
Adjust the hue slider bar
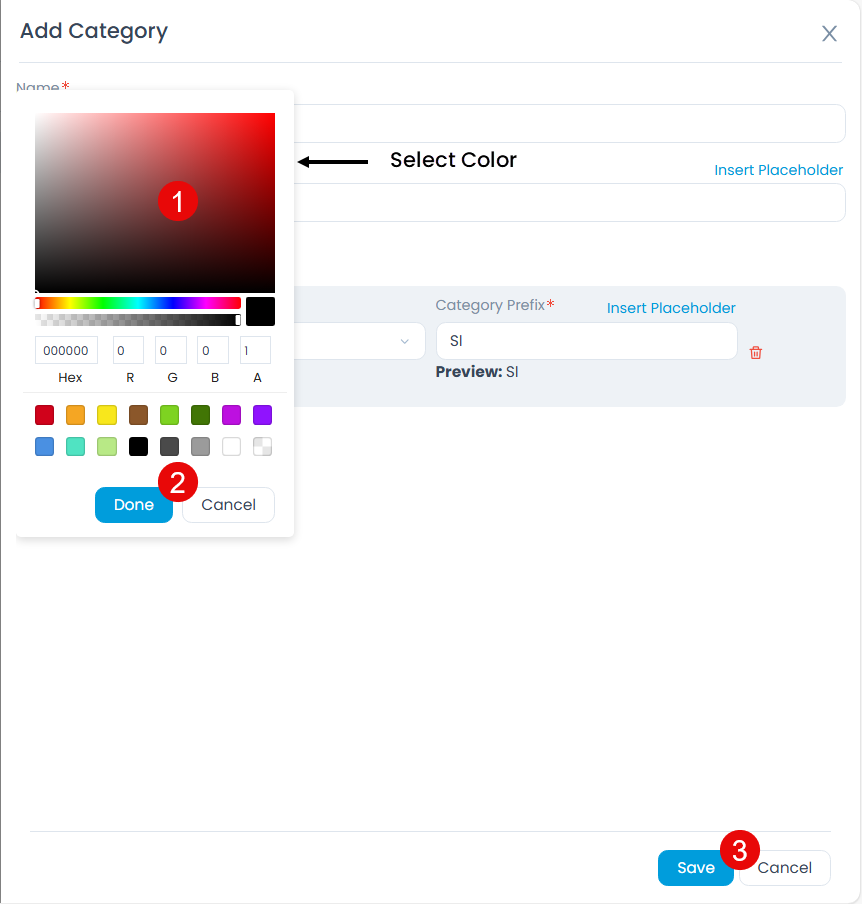click(138, 302)
